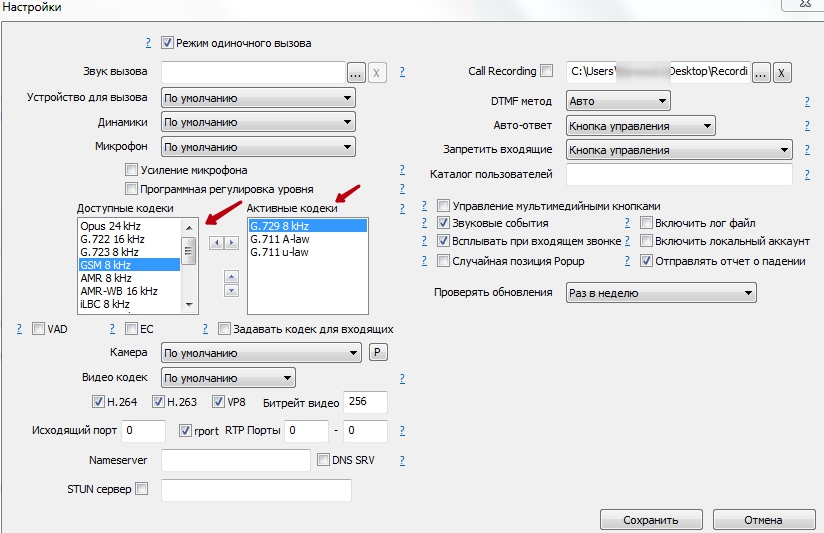Open the Микрофон device dropdown
824x533 pixels.
[x=259, y=147]
